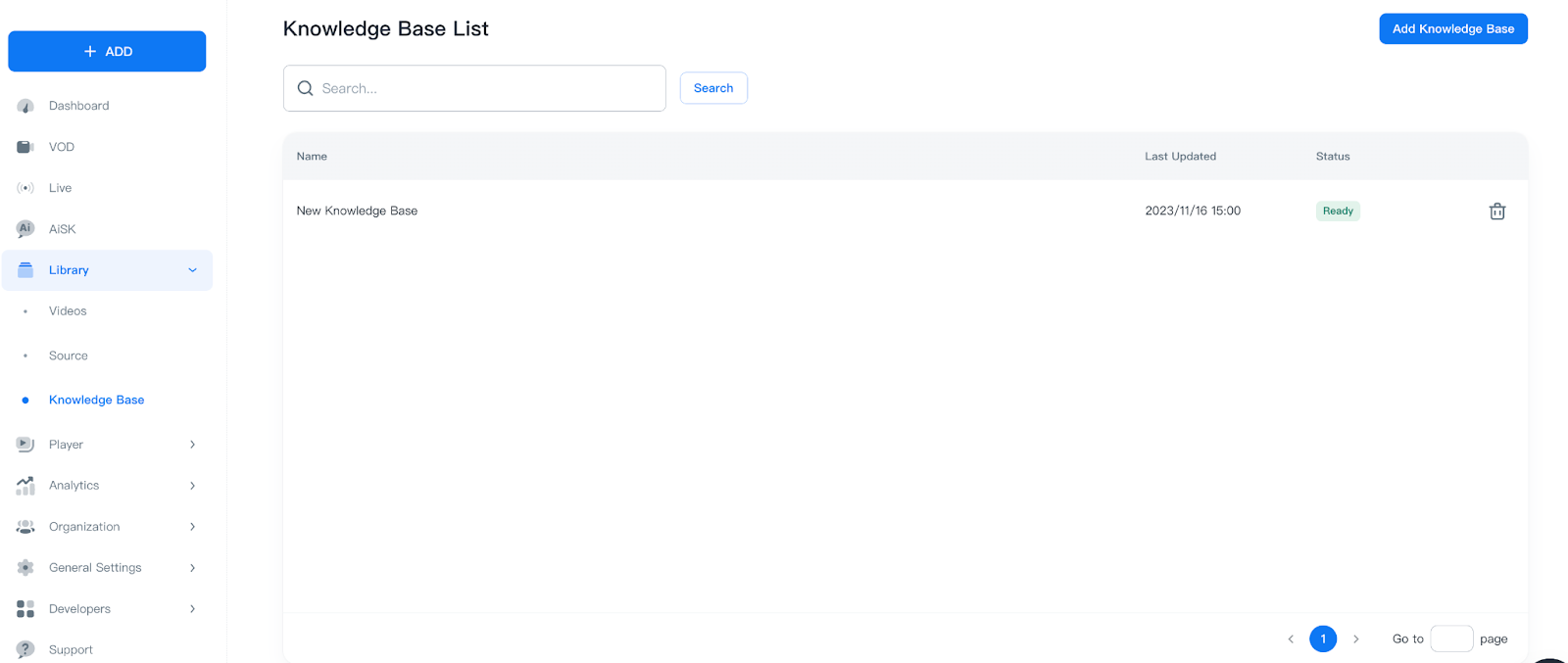This screenshot has height=663, width=1568.
Task: Open the Source library item
Action: pos(68,355)
